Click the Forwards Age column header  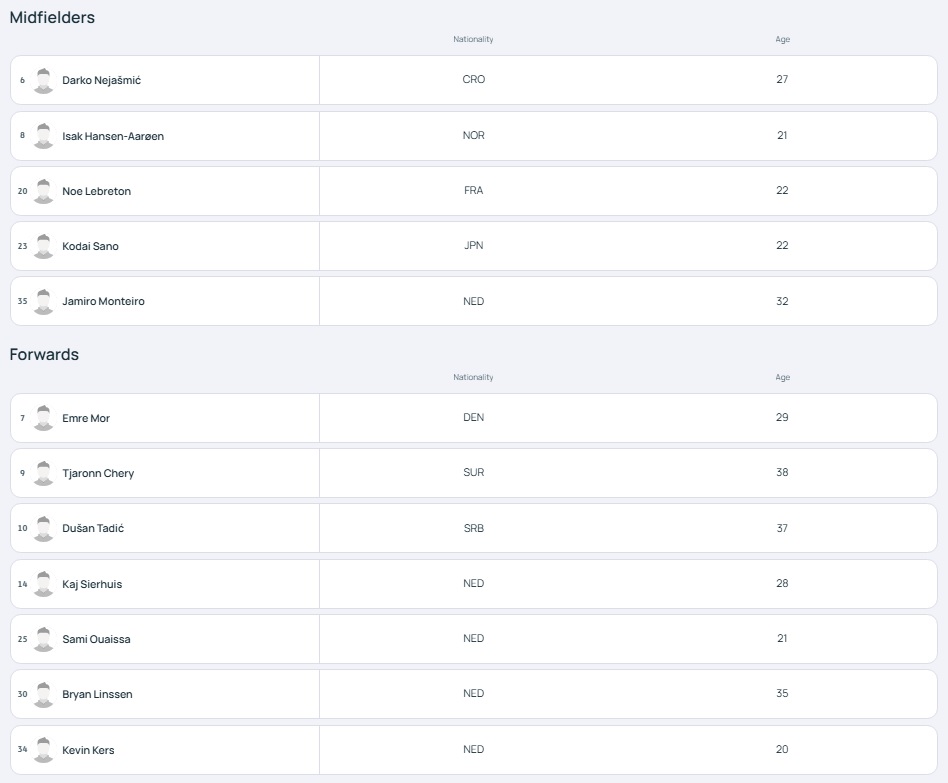point(782,377)
